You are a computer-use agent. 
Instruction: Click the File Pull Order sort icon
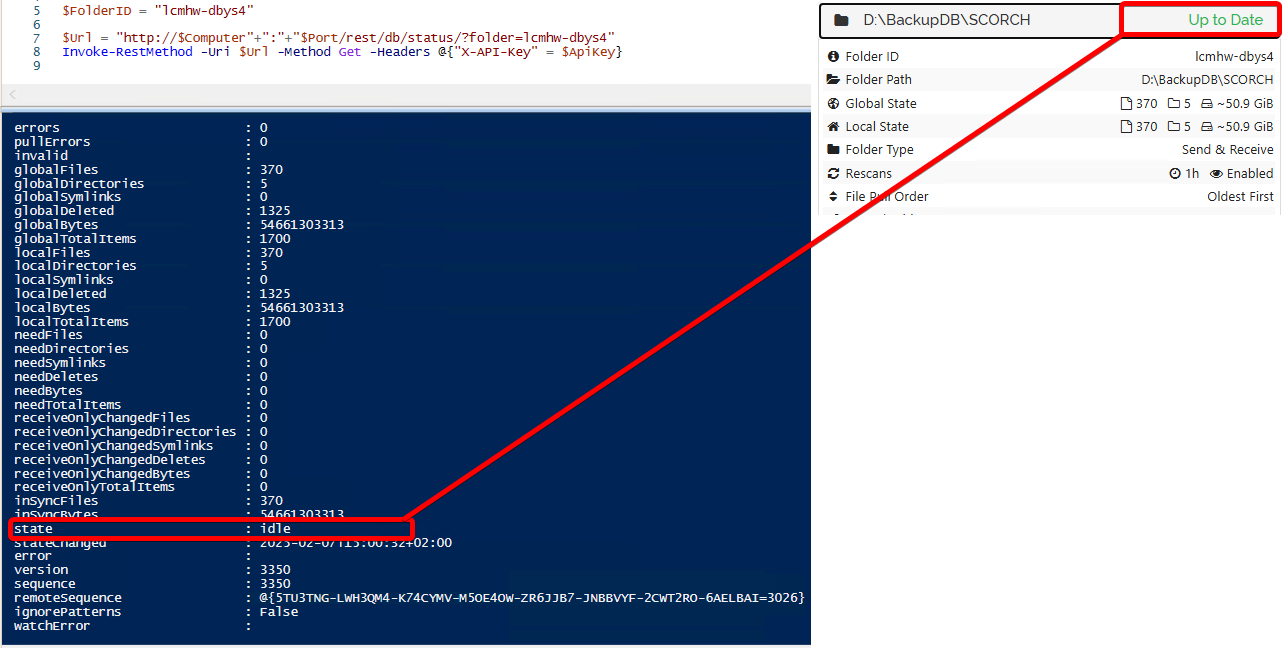pyautogui.click(x=833, y=197)
